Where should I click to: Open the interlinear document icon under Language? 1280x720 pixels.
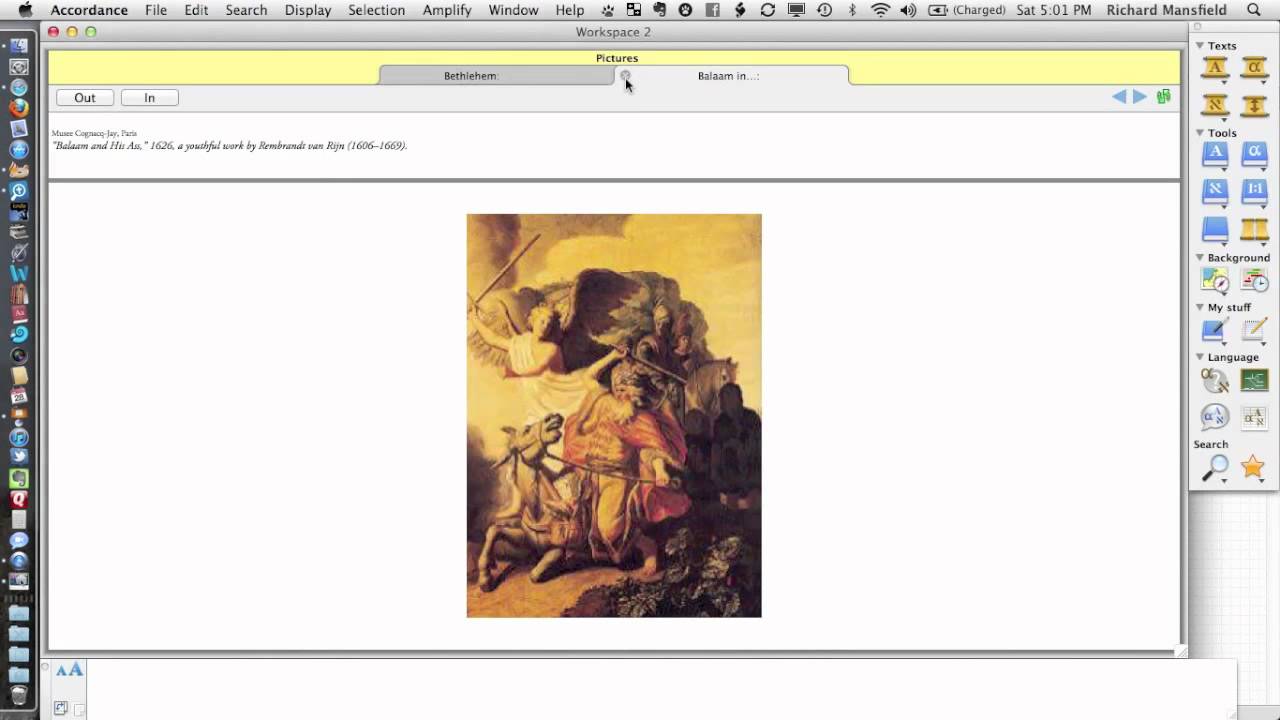1254,416
